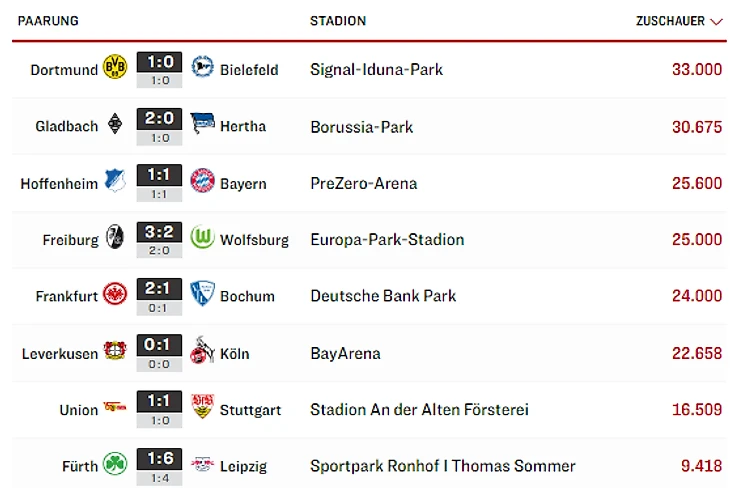This screenshot has height=488, width=730.
Task: Click the Bayern München club crest
Action: [203, 182]
